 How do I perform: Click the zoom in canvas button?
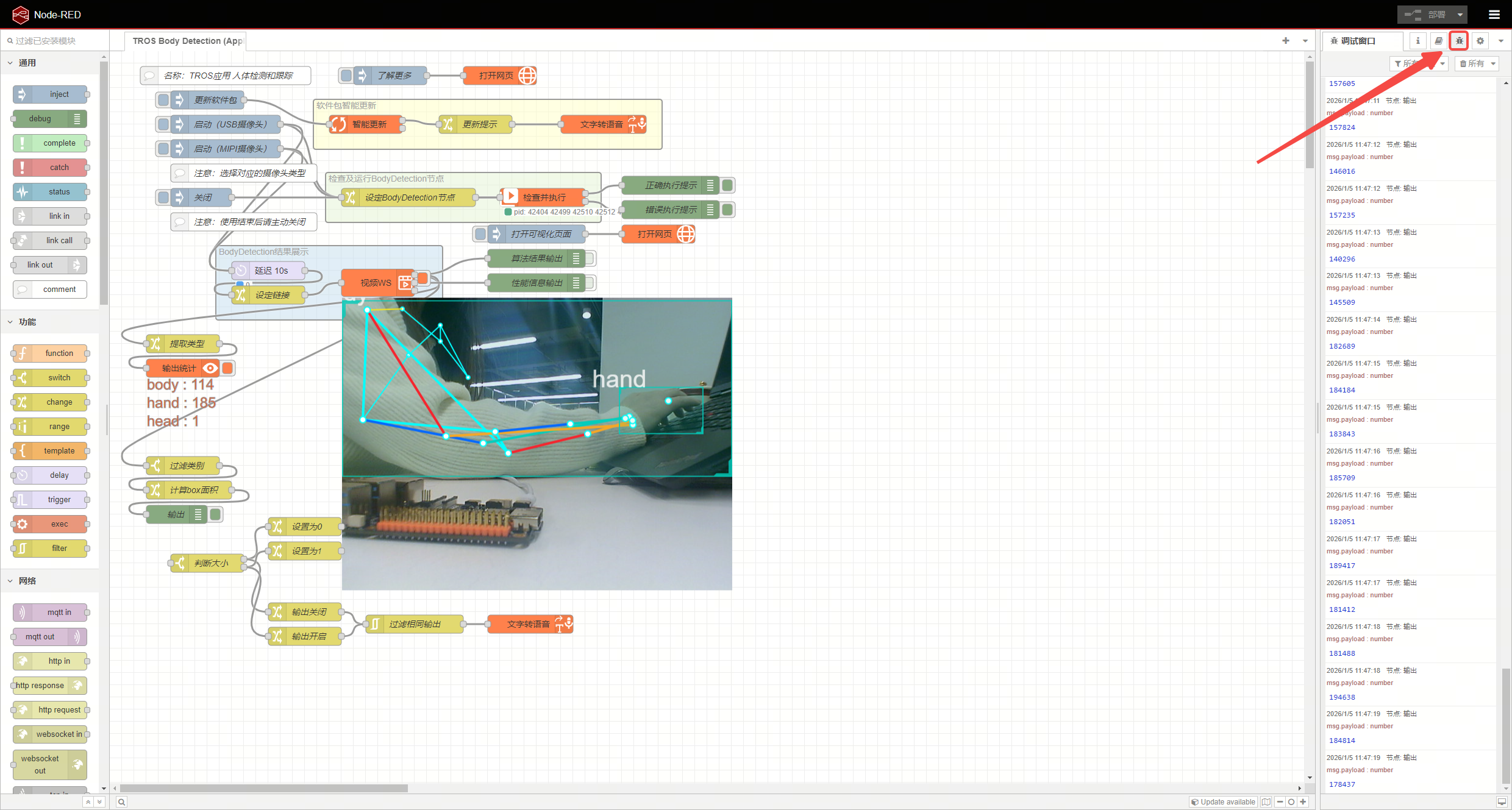click(1303, 802)
